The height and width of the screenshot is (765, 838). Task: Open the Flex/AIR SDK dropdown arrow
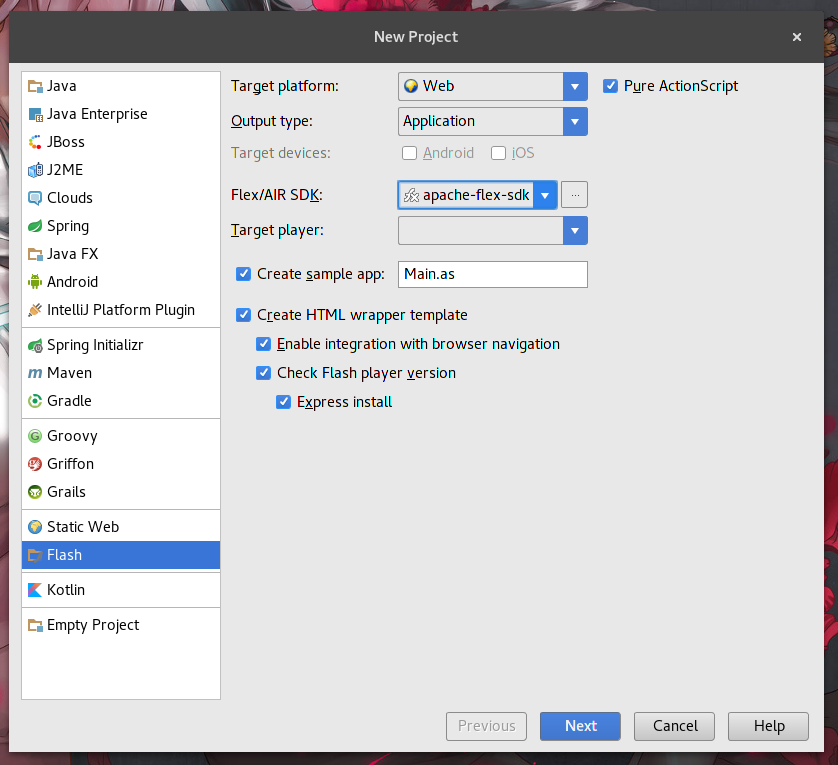pos(545,195)
